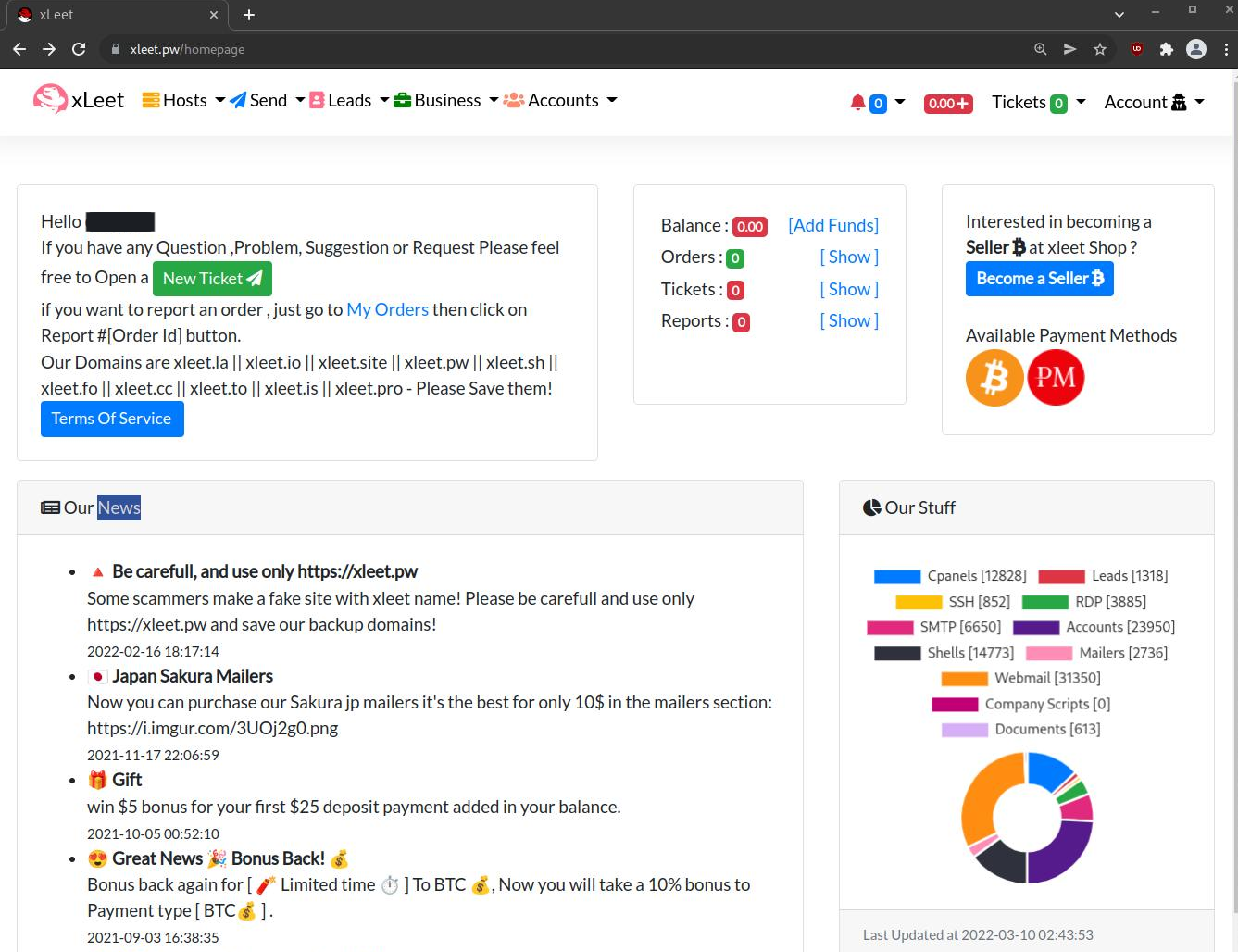
Task: Click the Documents [613] legend label
Action: tap(1047, 729)
